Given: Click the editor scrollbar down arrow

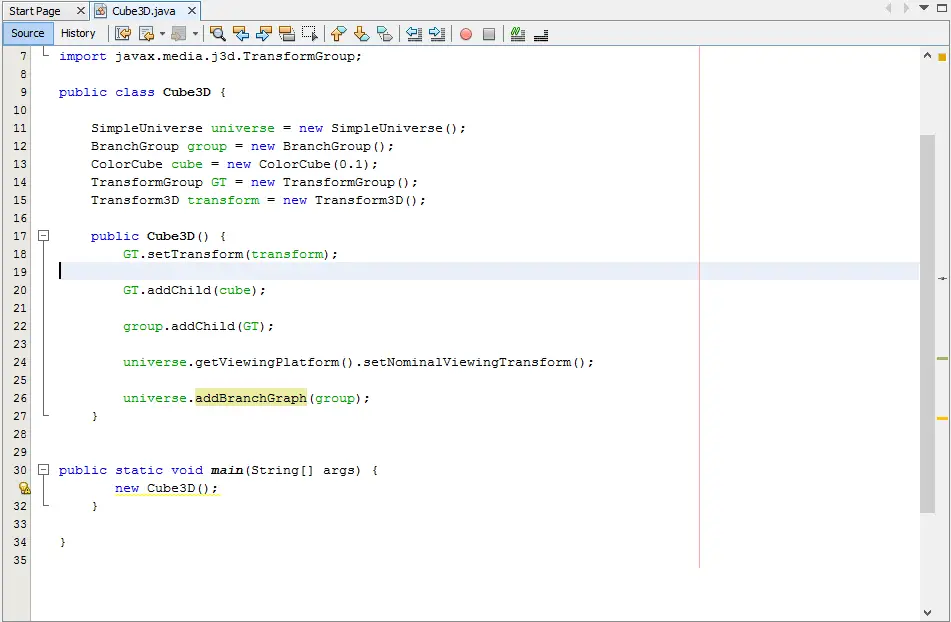Looking at the screenshot, I should pyautogui.click(x=928, y=611).
